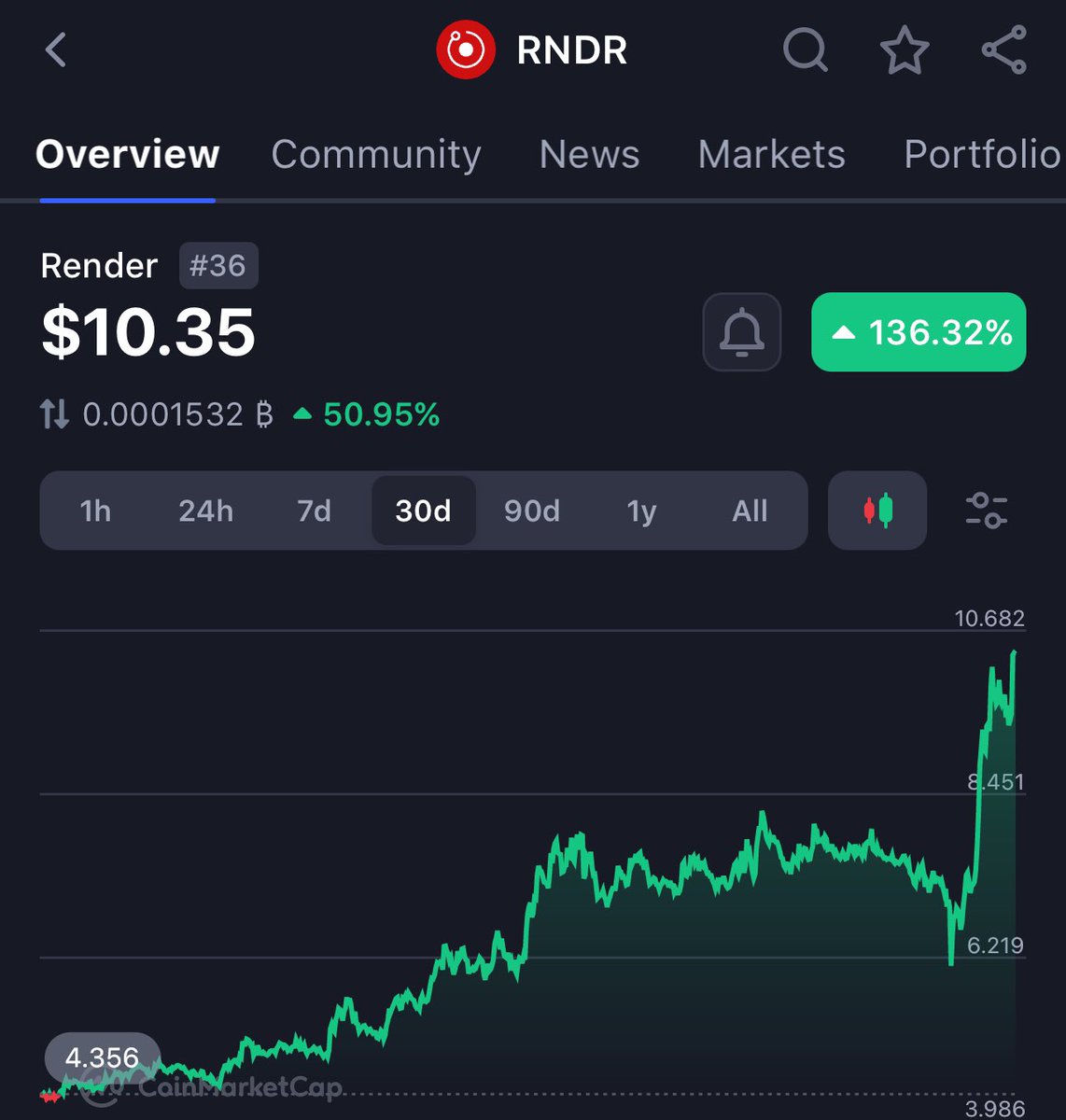1066x1120 pixels.
Task: Switch chart range to 90d
Action: click(532, 511)
